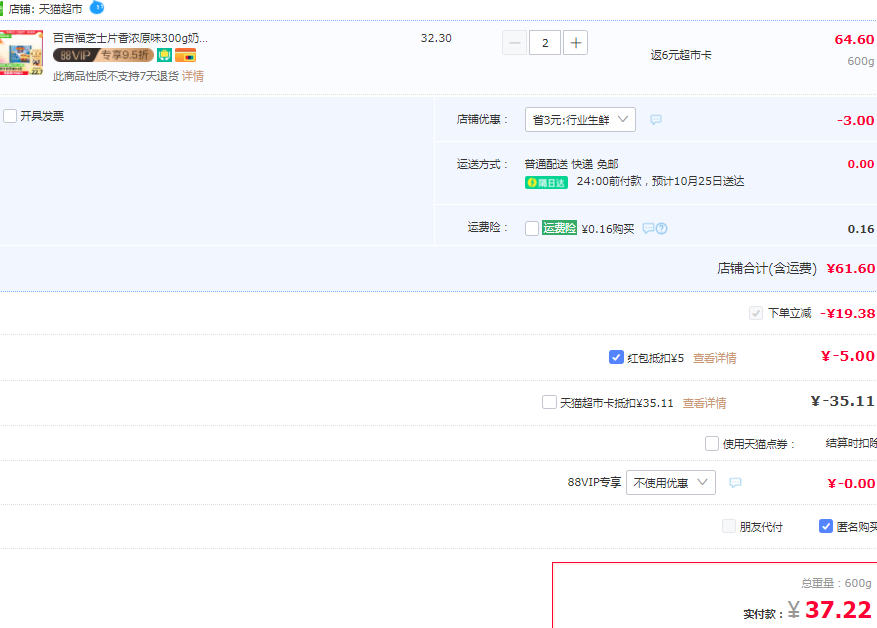The image size is (877, 628).
Task: Click the red envelope amount ¥-5.00
Action: pos(847,356)
